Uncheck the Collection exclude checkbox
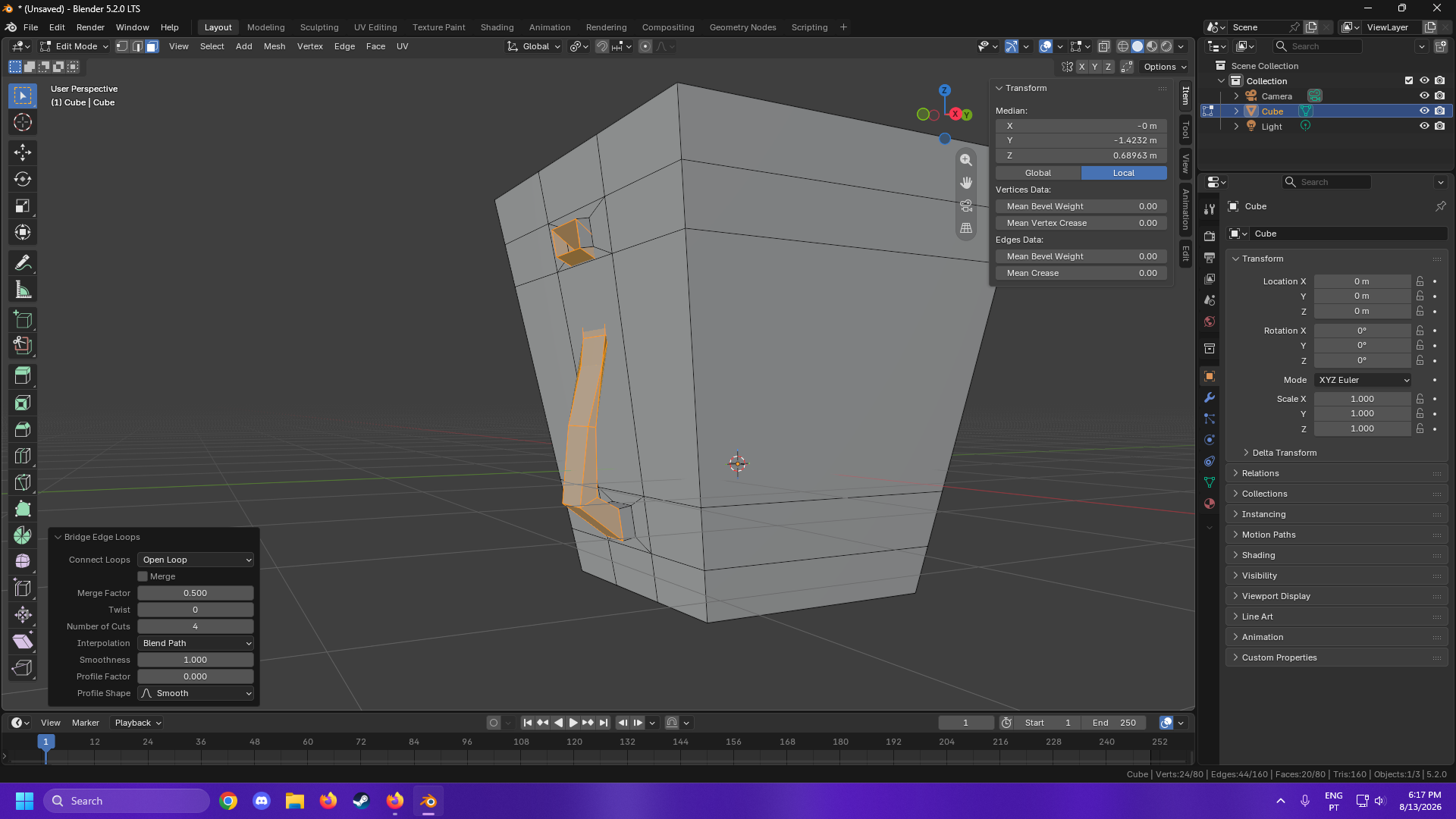This screenshot has width=1456, height=819. coord(1409,80)
